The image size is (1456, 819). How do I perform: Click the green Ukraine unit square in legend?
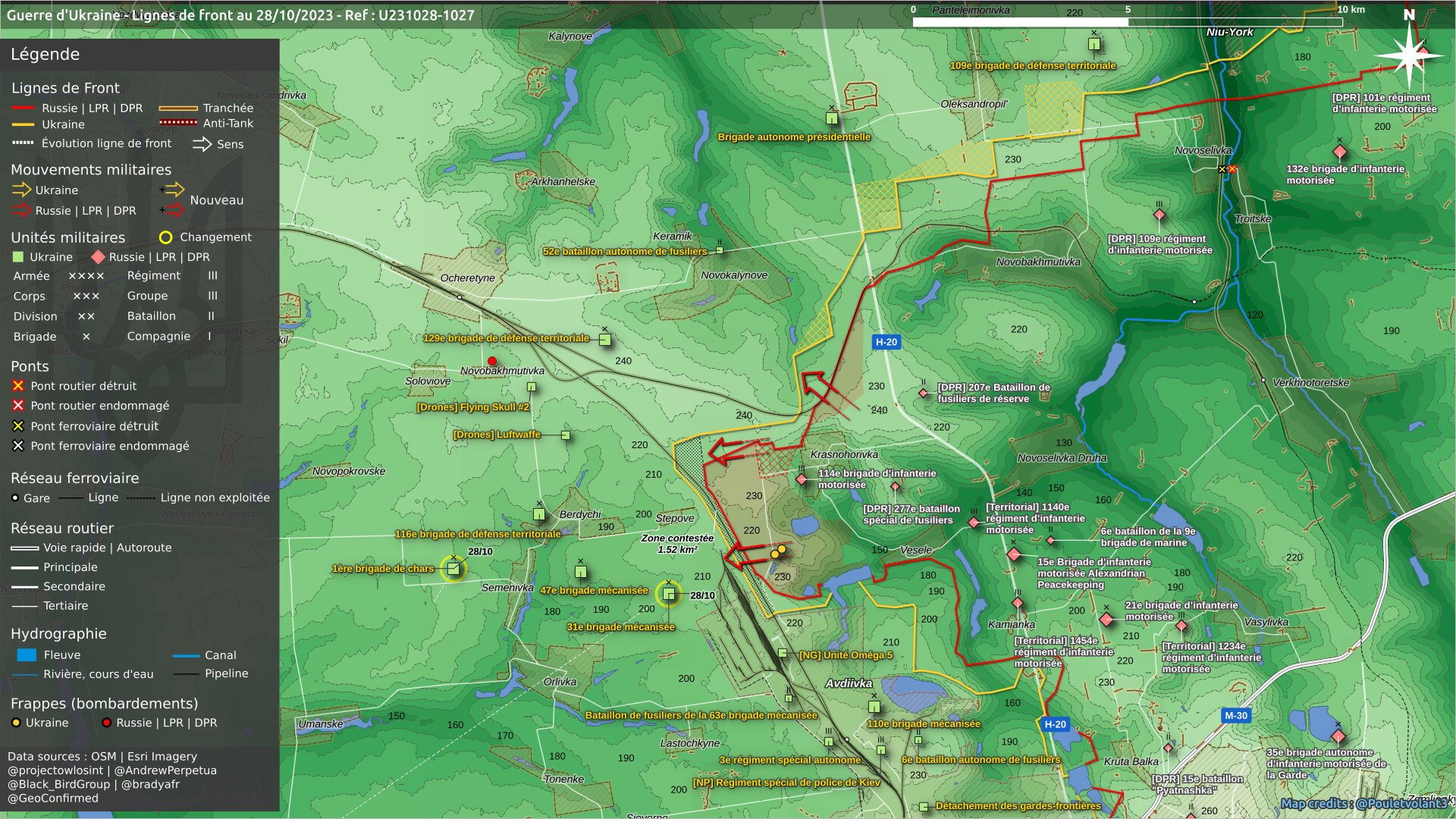(19, 257)
